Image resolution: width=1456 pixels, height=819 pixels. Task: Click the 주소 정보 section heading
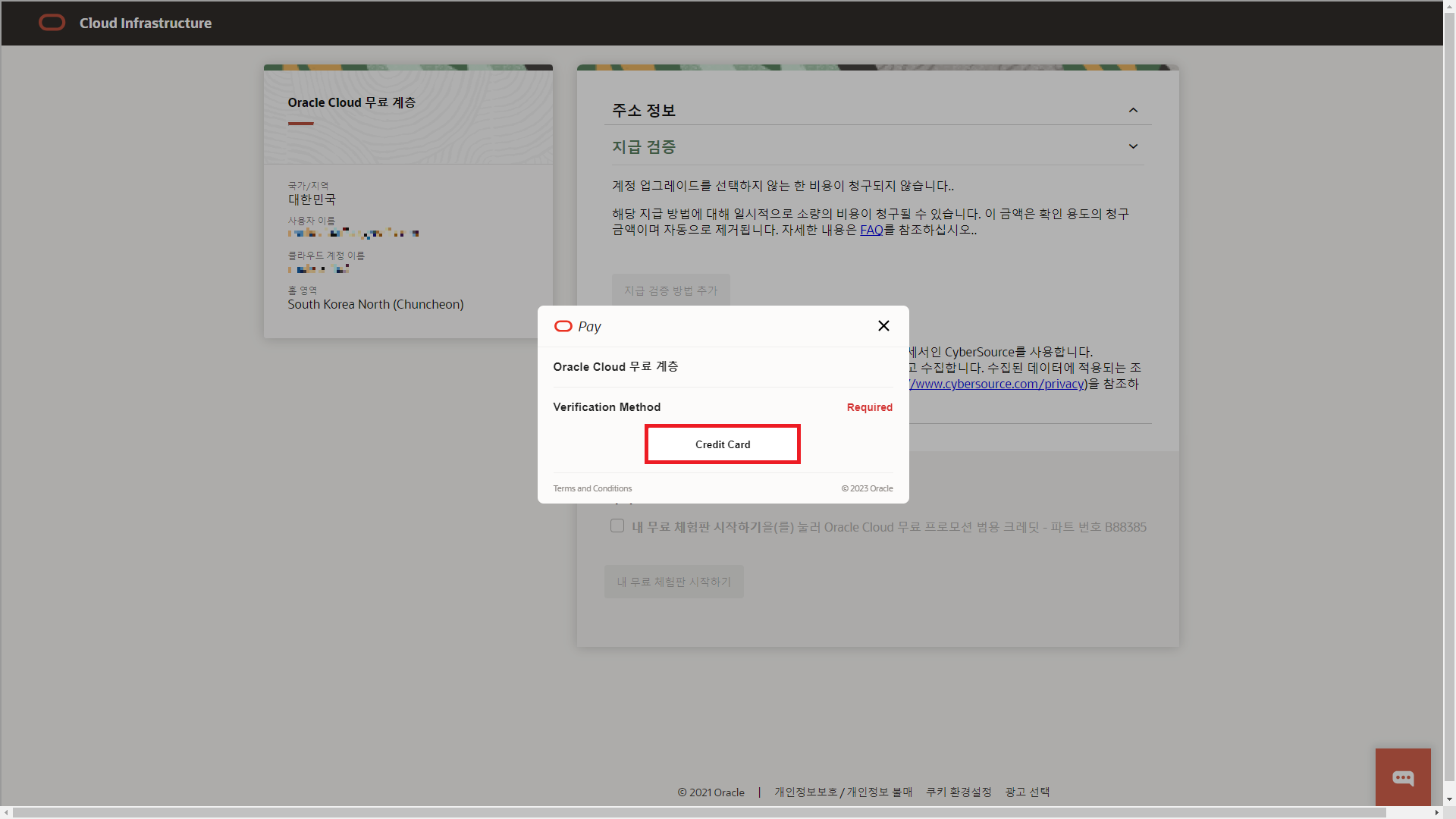pos(644,111)
